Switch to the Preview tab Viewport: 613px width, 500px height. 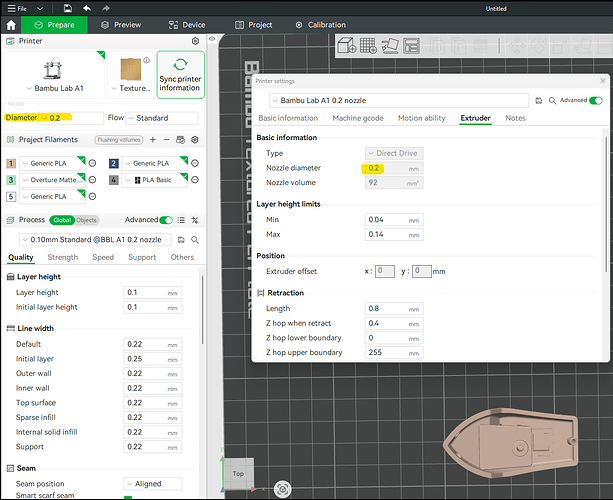(x=121, y=25)
